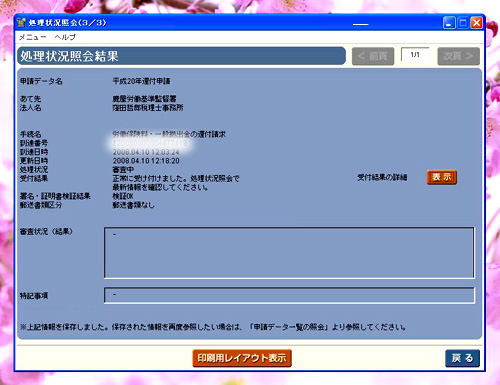Click the 1/1 page number field
500x385 pixels.
click(415, 55)
